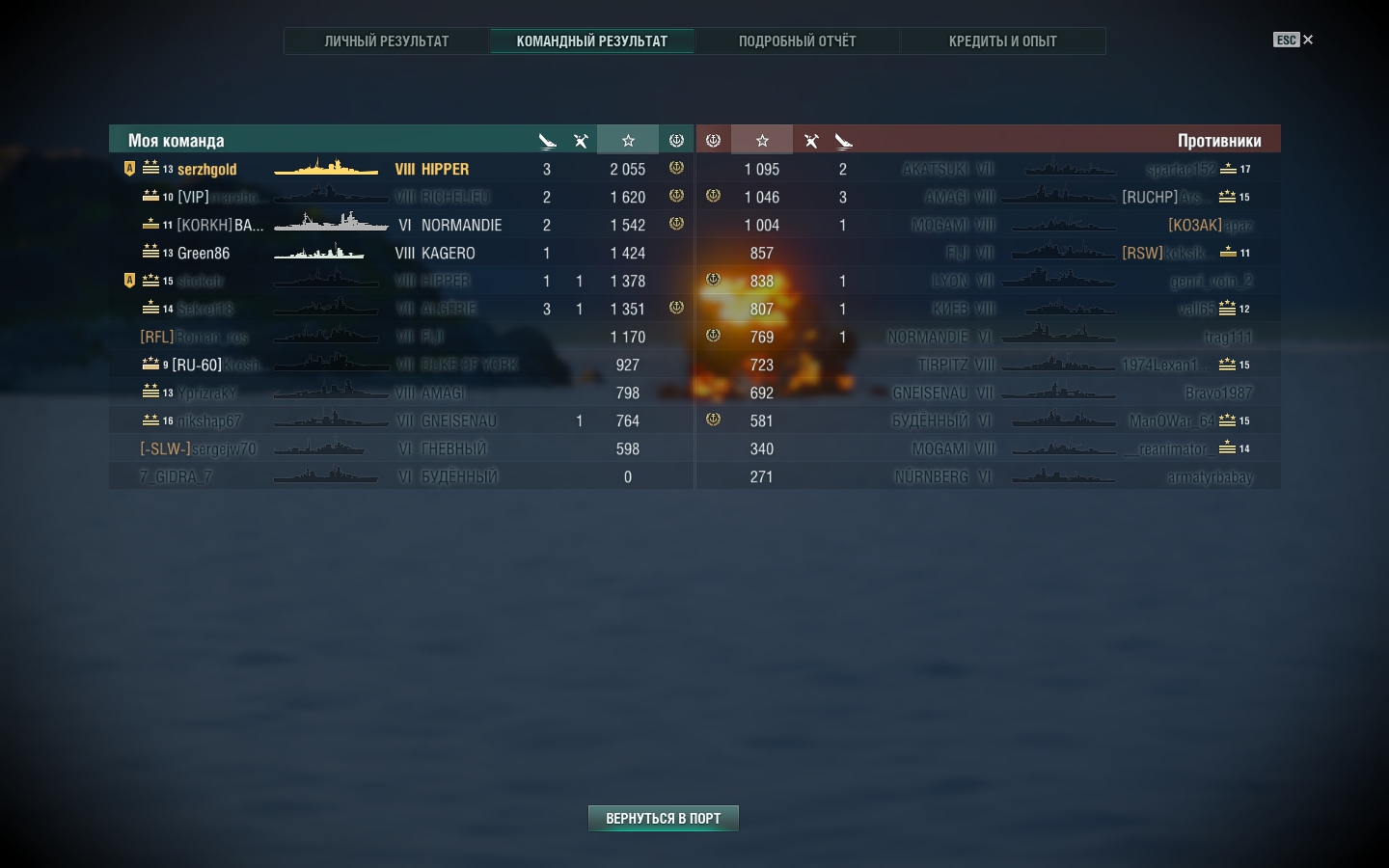1389x868 pixels.
Task: Click the Normandie ship silhouette on my team
Action: coord(331,224)
